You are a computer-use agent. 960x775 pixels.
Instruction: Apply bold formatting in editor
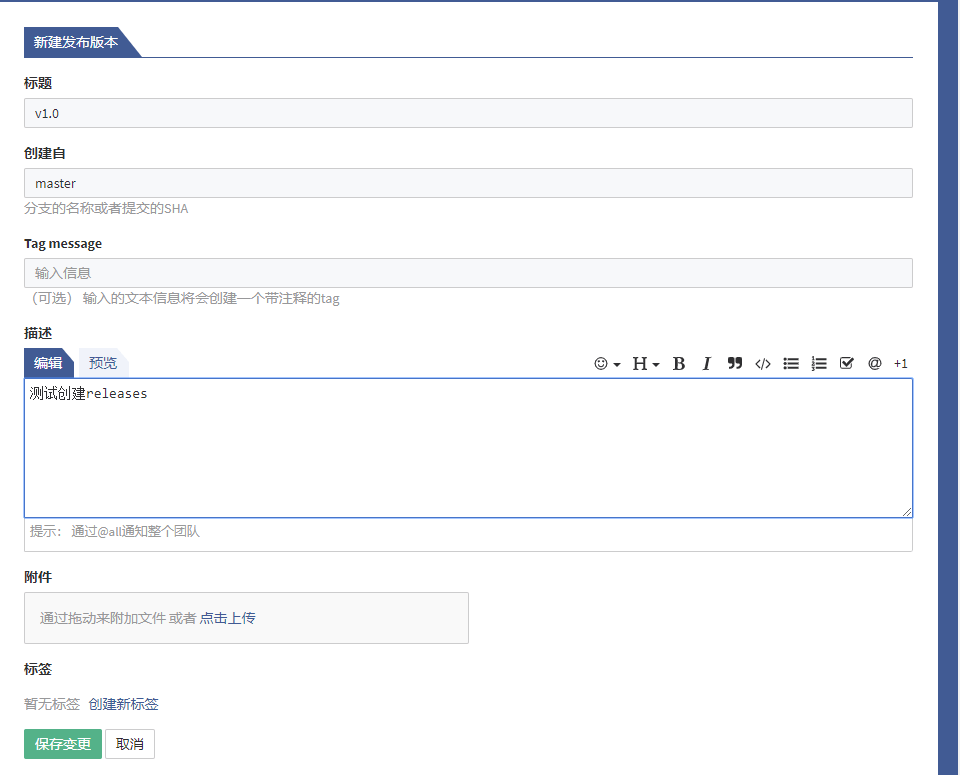pyautogui.click(x=679, y=364)
